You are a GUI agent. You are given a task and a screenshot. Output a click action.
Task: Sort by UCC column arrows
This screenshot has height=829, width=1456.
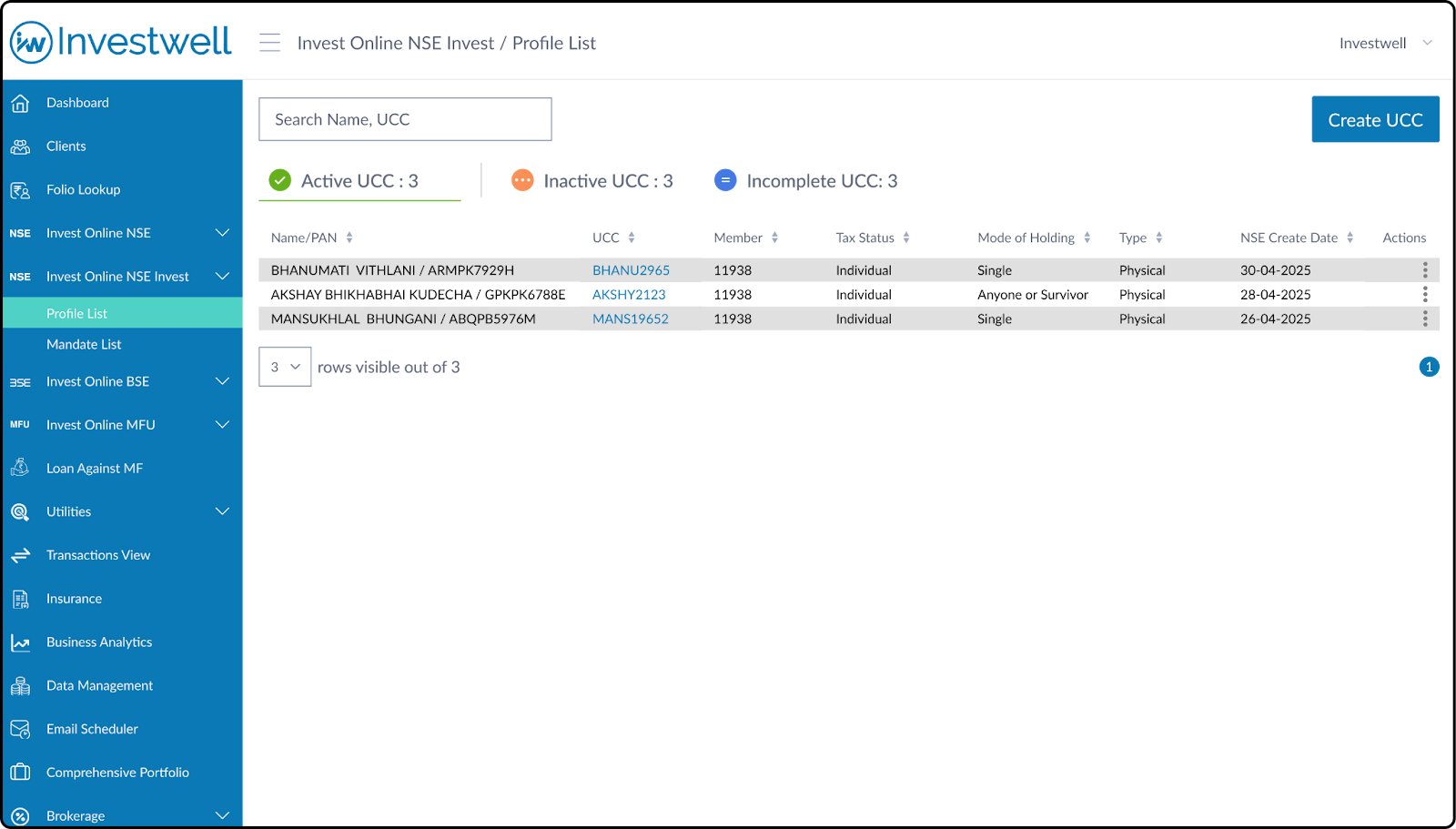632,238
